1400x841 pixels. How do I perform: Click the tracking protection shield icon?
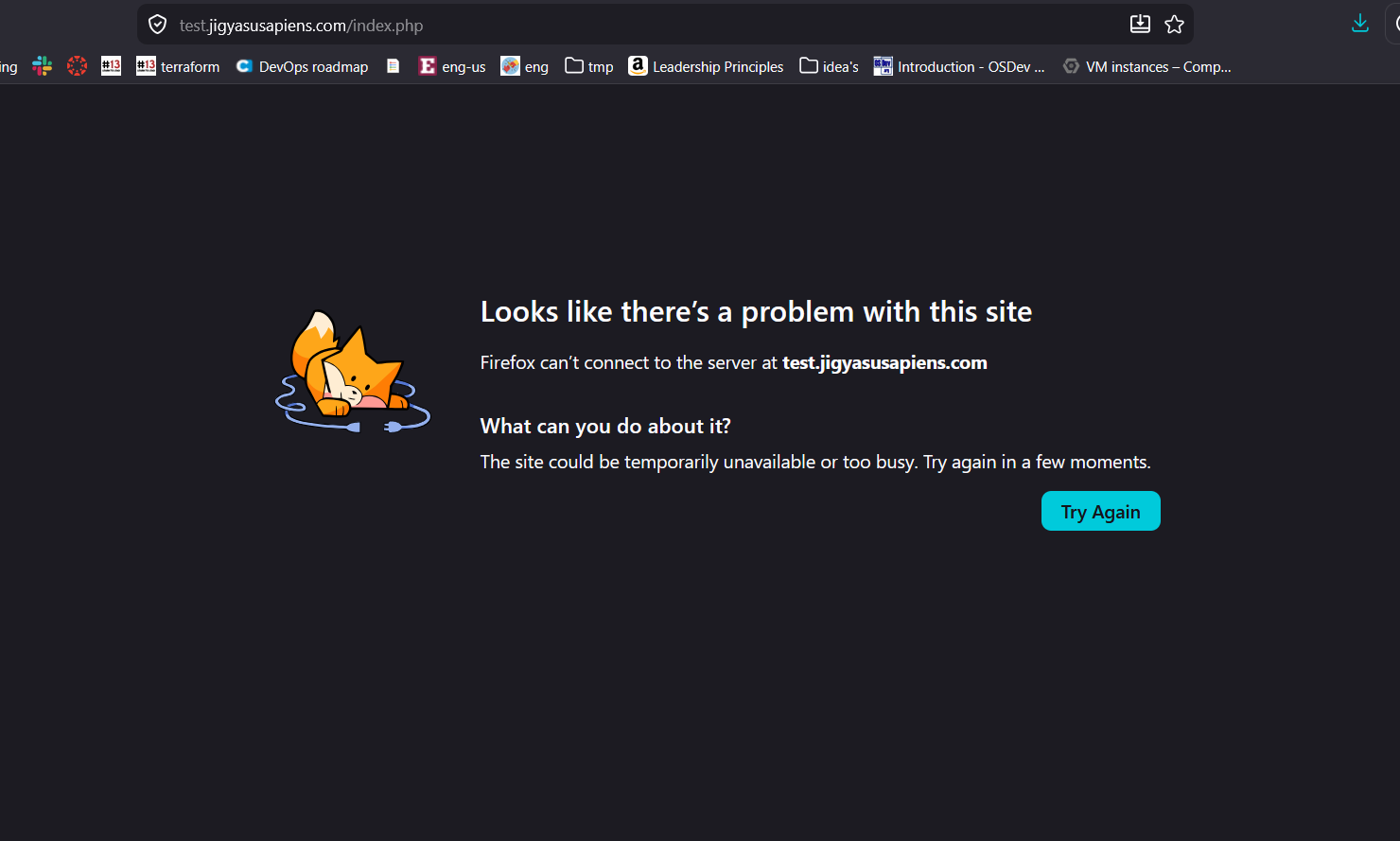pos(158,25)
